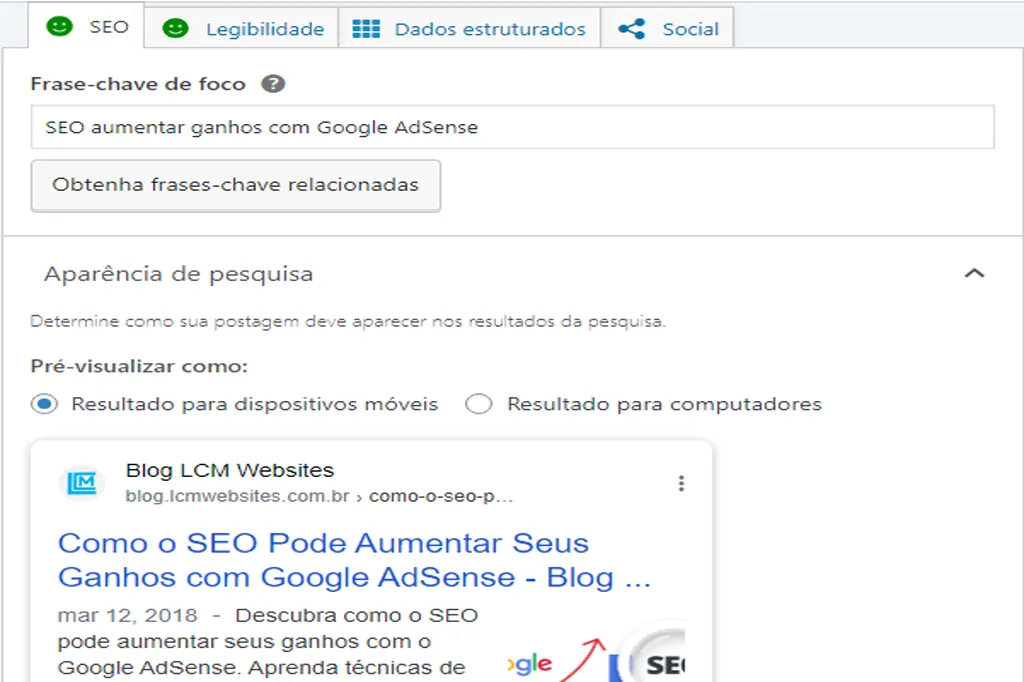
Task: Collapse the Aparência de pesquisa section
Action: click(974, 273)
